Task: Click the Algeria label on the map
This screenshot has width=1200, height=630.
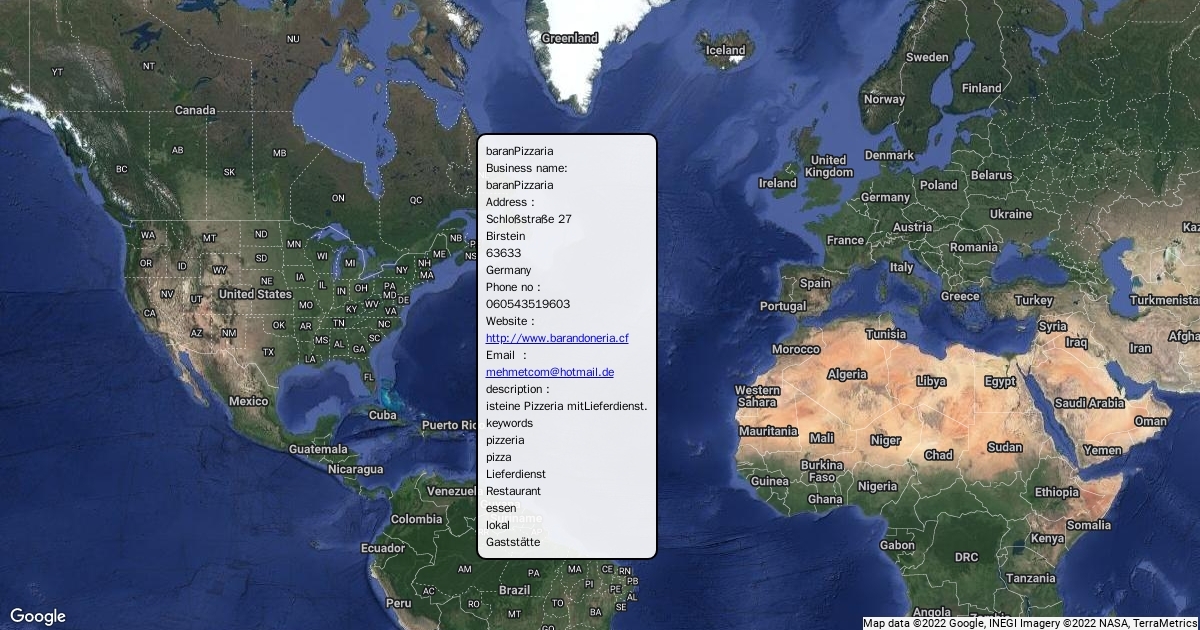Action: [847, 374]
